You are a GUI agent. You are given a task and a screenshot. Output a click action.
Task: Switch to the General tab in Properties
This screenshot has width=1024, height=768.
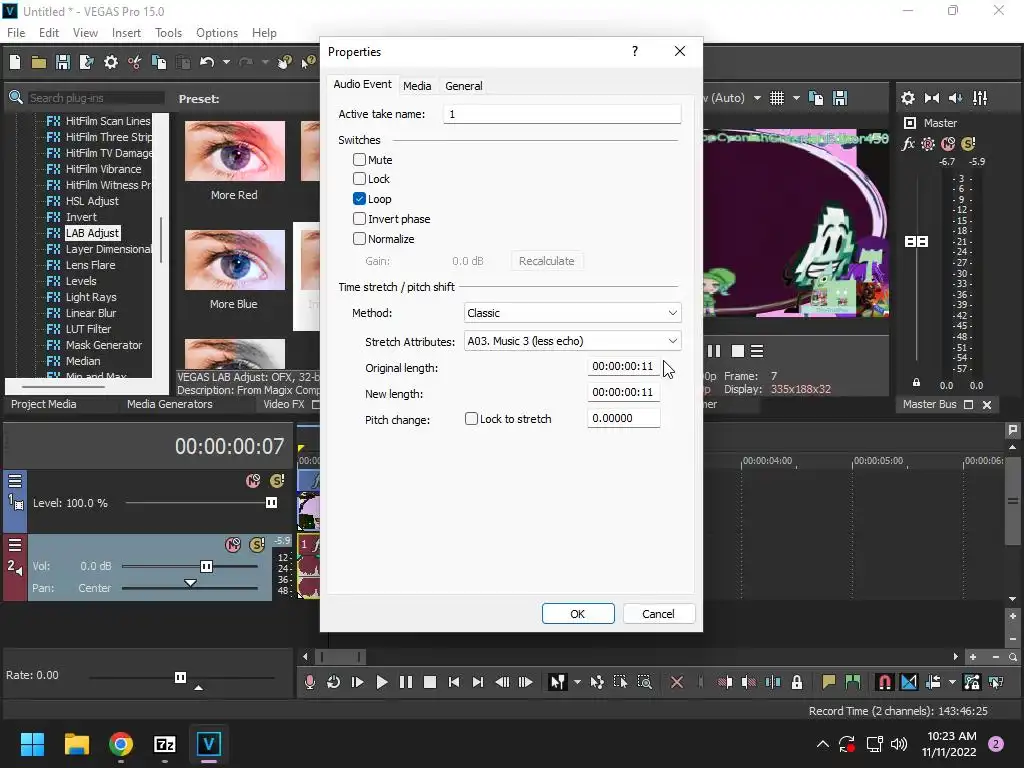464,86
